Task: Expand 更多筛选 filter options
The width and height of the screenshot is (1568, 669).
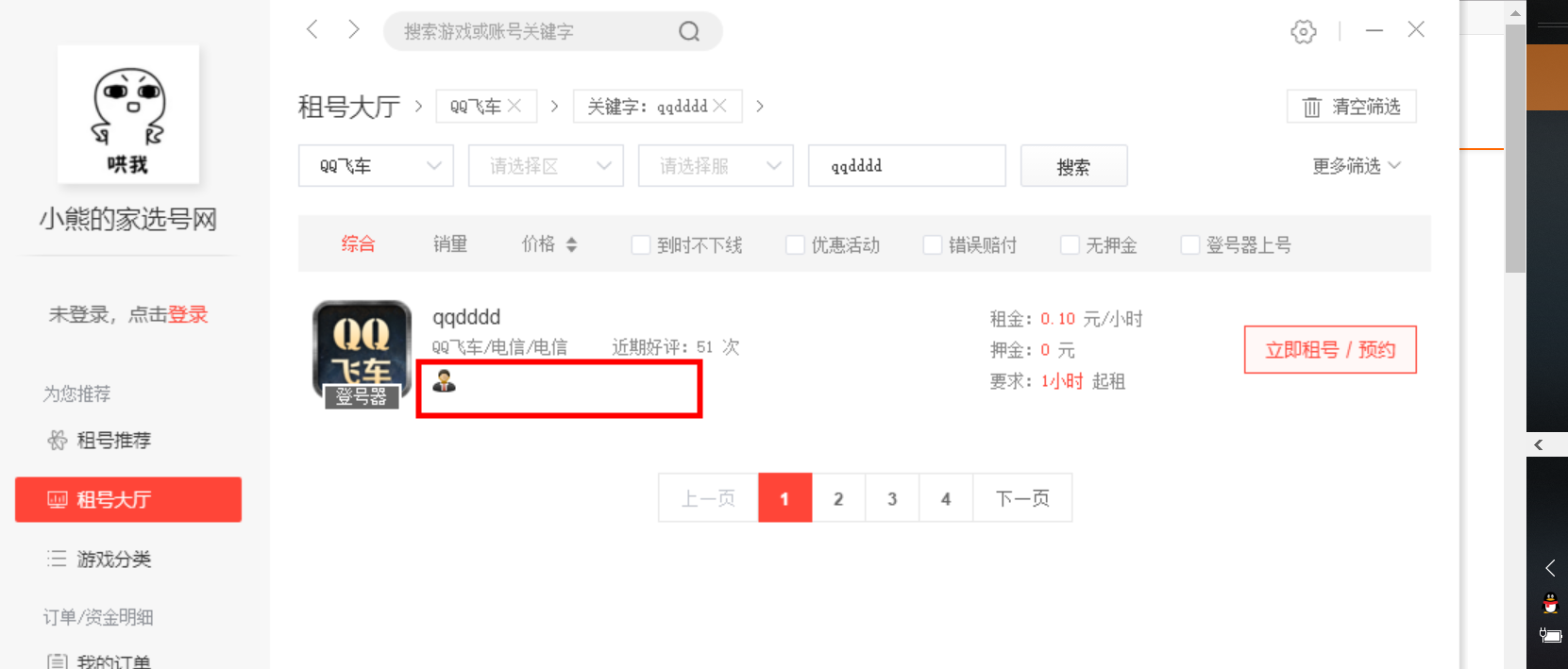Action: pyautogui.click(x=1356, y=166)
